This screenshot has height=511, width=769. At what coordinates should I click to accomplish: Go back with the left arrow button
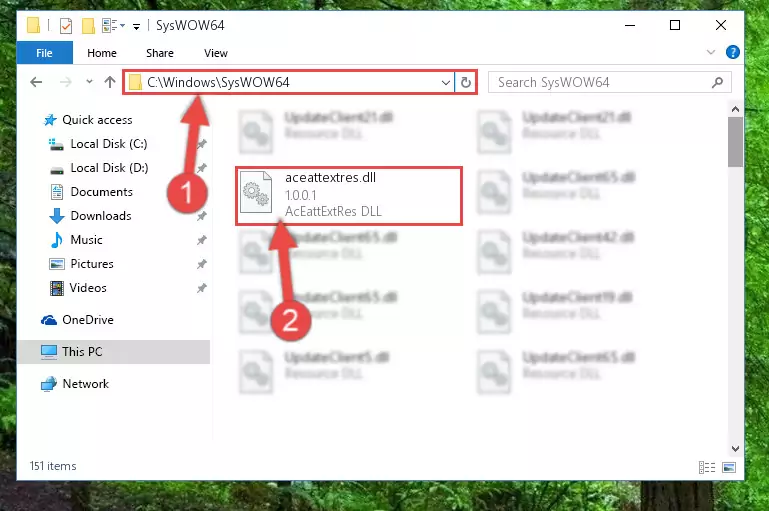pyautogui.click(x=36, y=82)
